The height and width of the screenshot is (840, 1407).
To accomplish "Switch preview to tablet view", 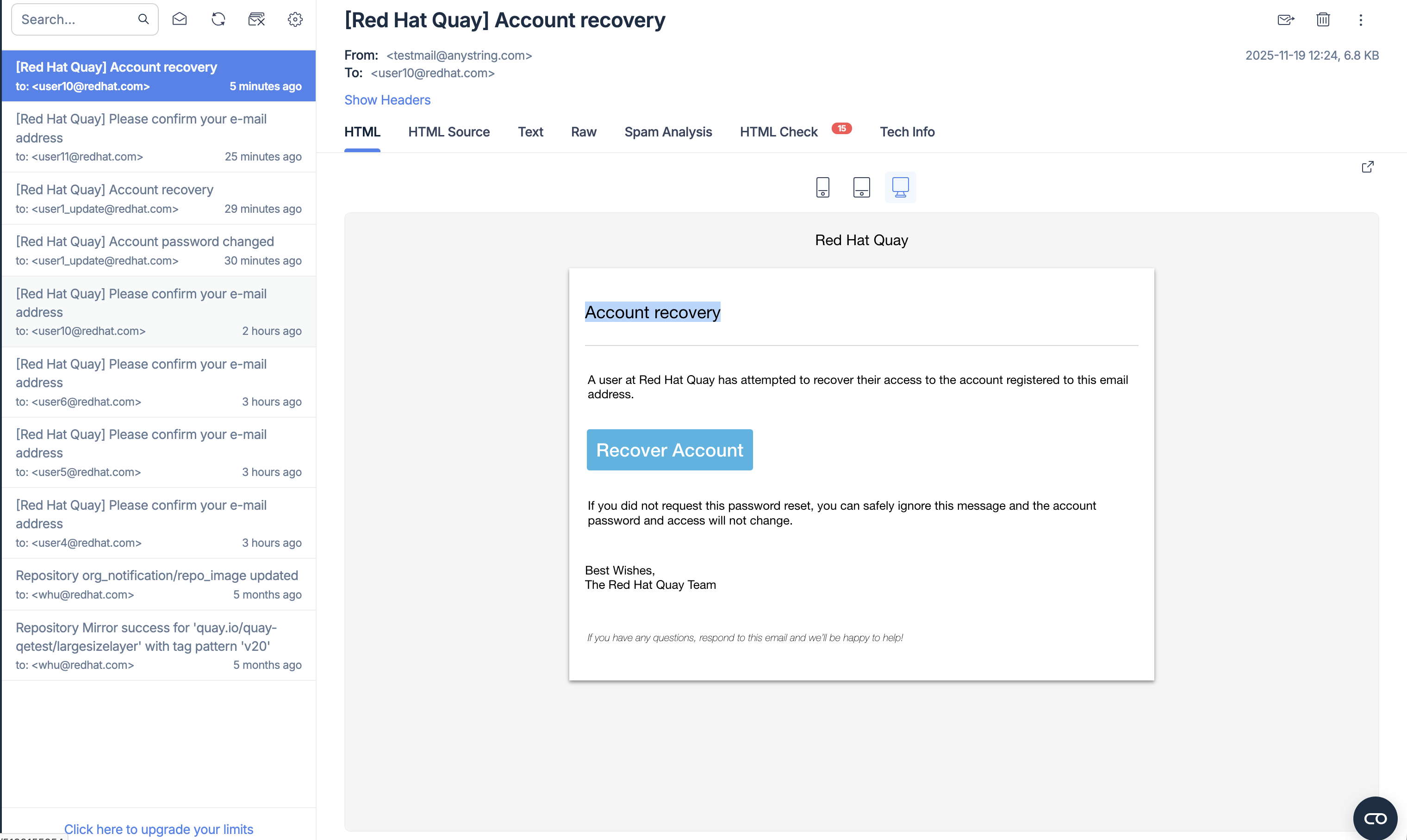I will click(861, 187).
